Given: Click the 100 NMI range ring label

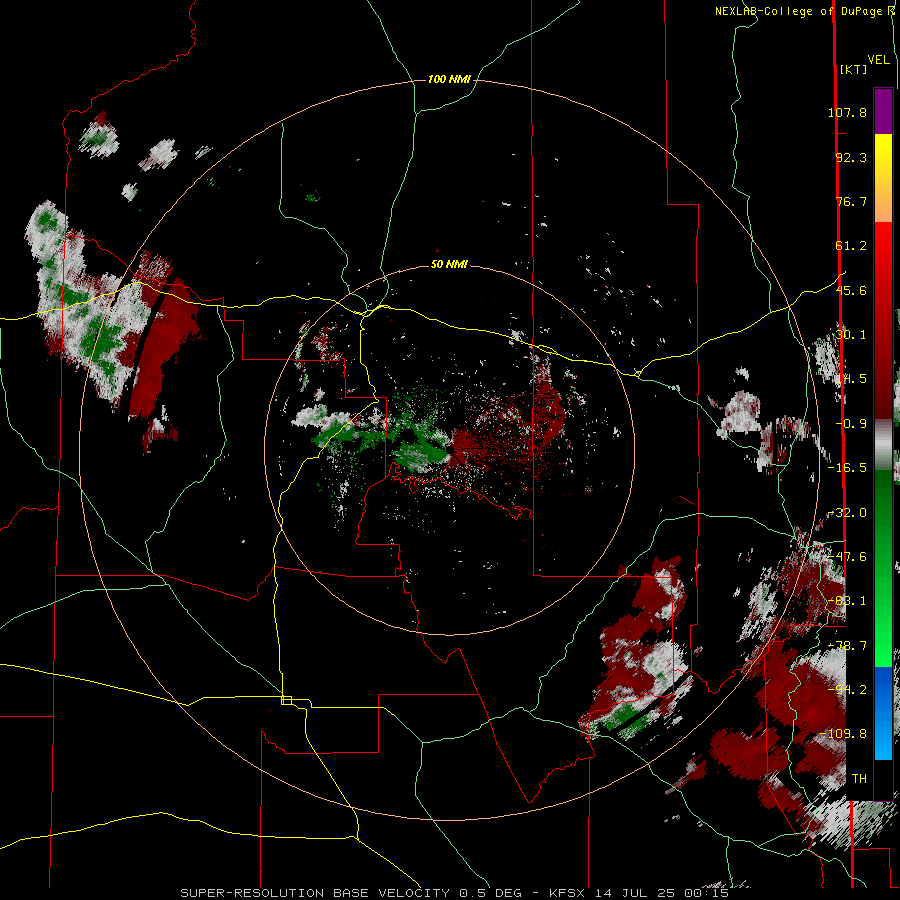Looking at the screenshot, I should click(449, 79).
